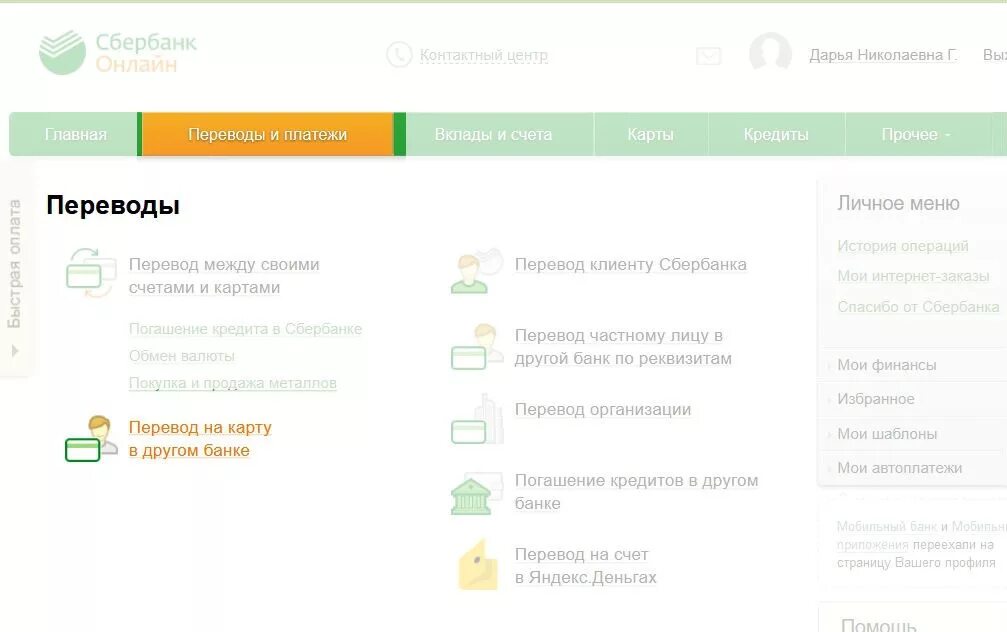Open Перевод частному лицу в другой банк
Image resolution: width=1007 pixels, height=632 pixels.
[623, 347]
